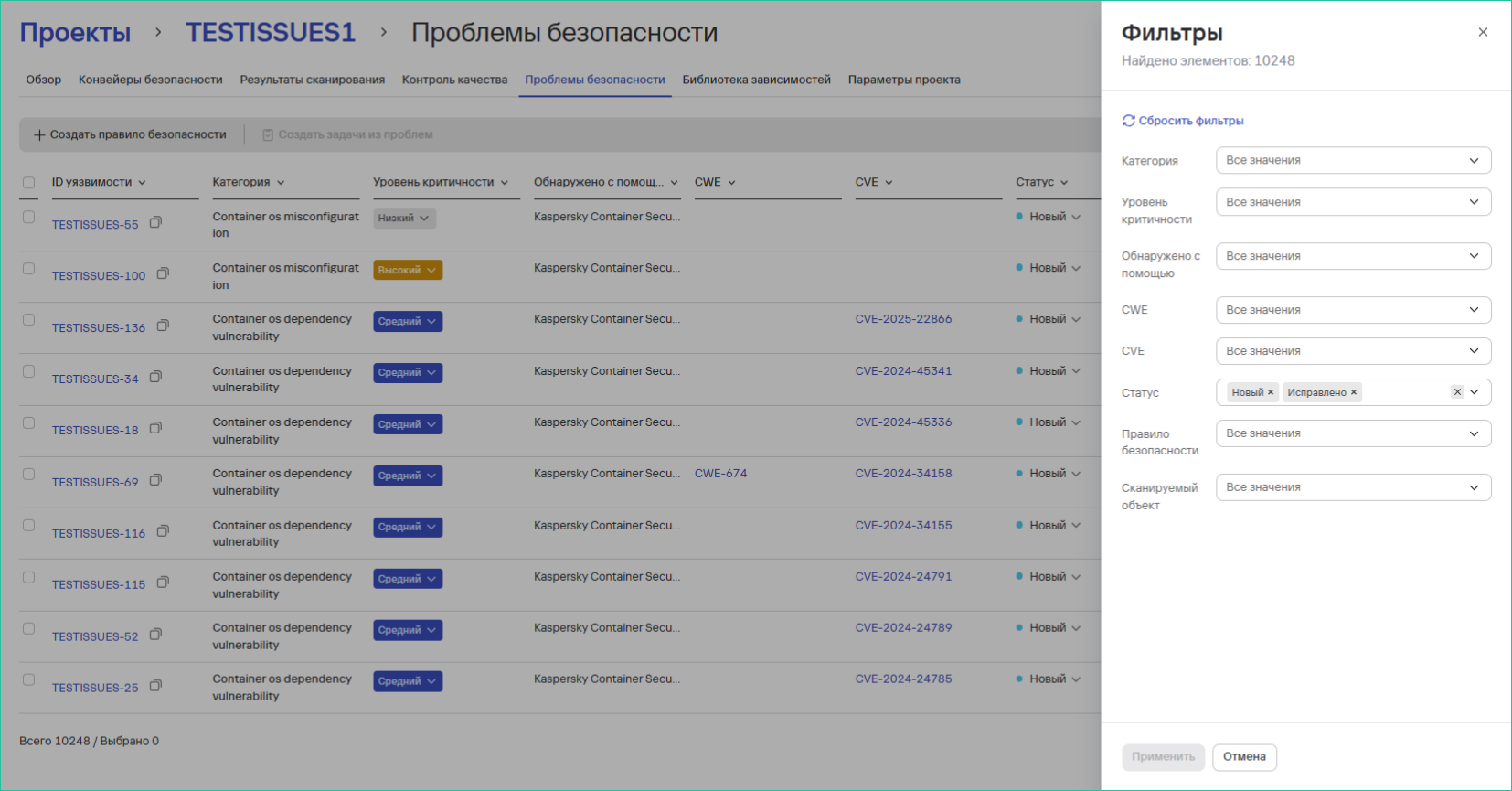The image size is (1512, 791).
Task: Close the Фильтры panel
Action: (1483, 32)
